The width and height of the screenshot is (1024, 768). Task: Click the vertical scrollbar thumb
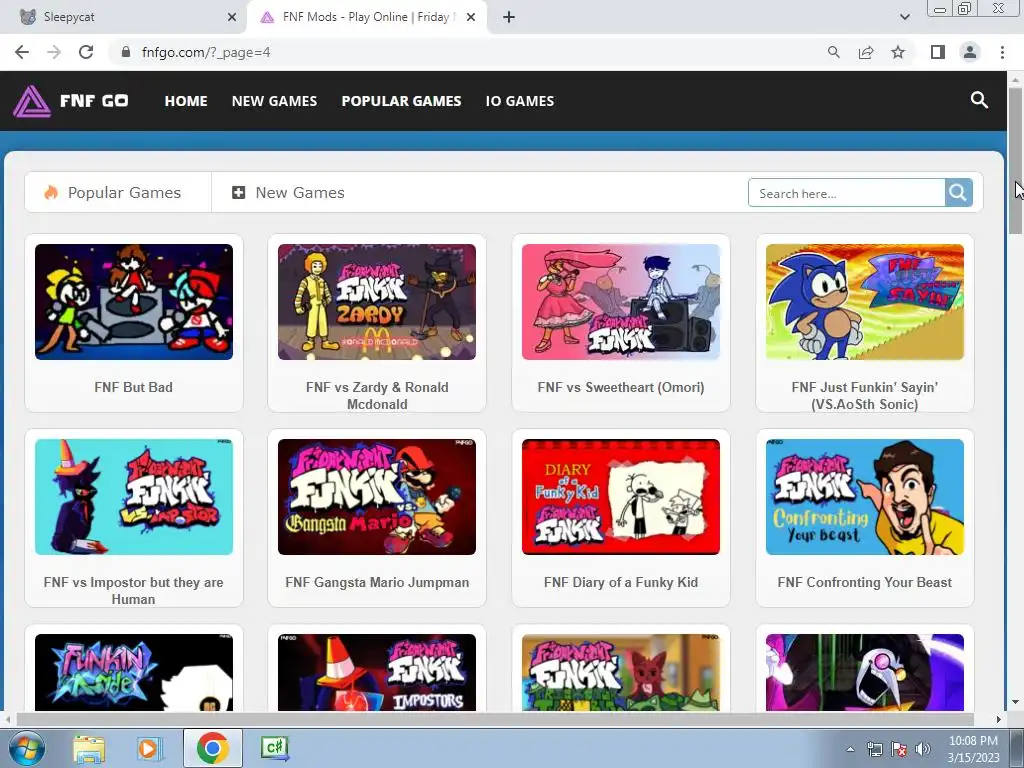[x=1015, y=160]
